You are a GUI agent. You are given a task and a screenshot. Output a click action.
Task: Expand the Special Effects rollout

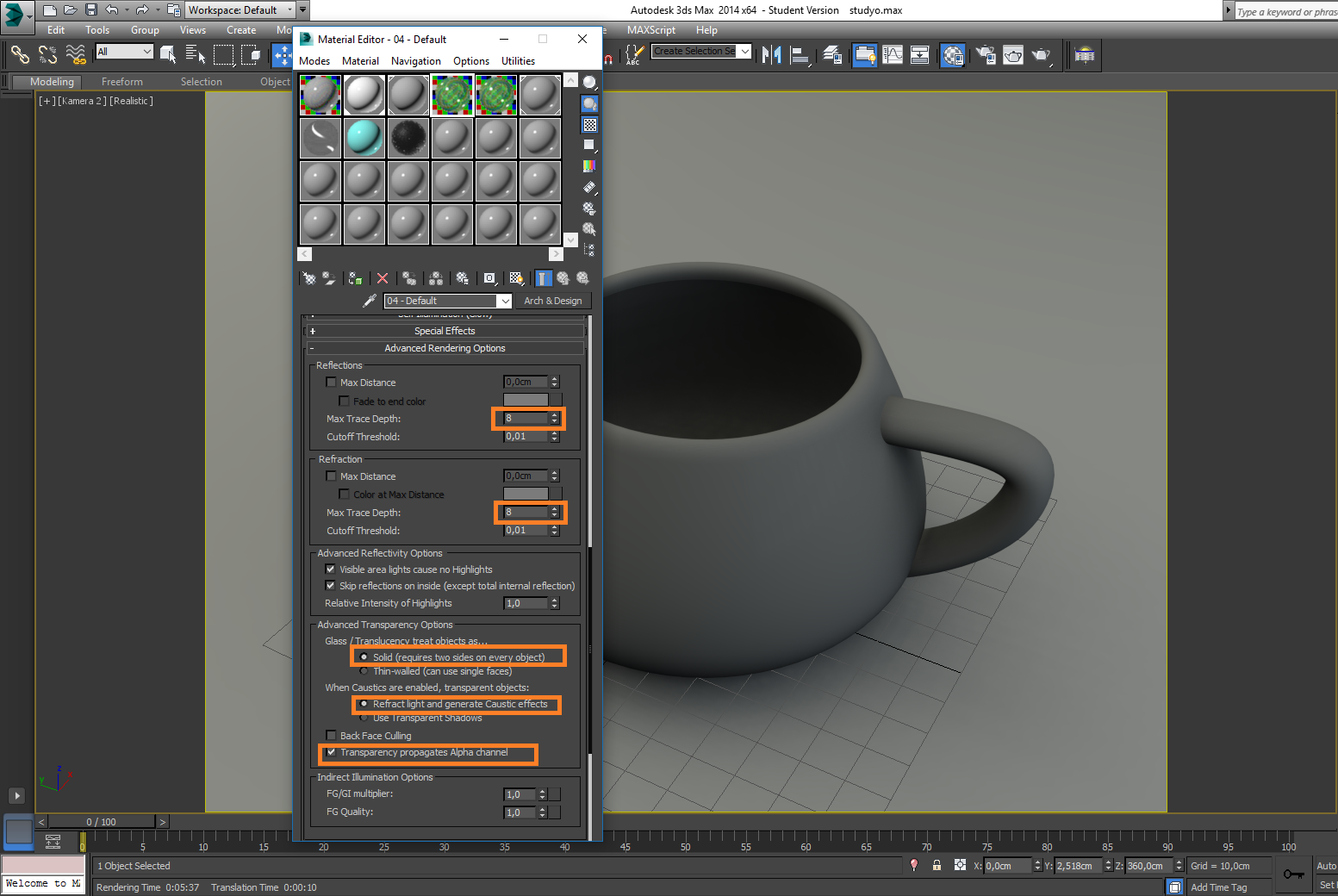pyautogui.click(x=445, y=331)
